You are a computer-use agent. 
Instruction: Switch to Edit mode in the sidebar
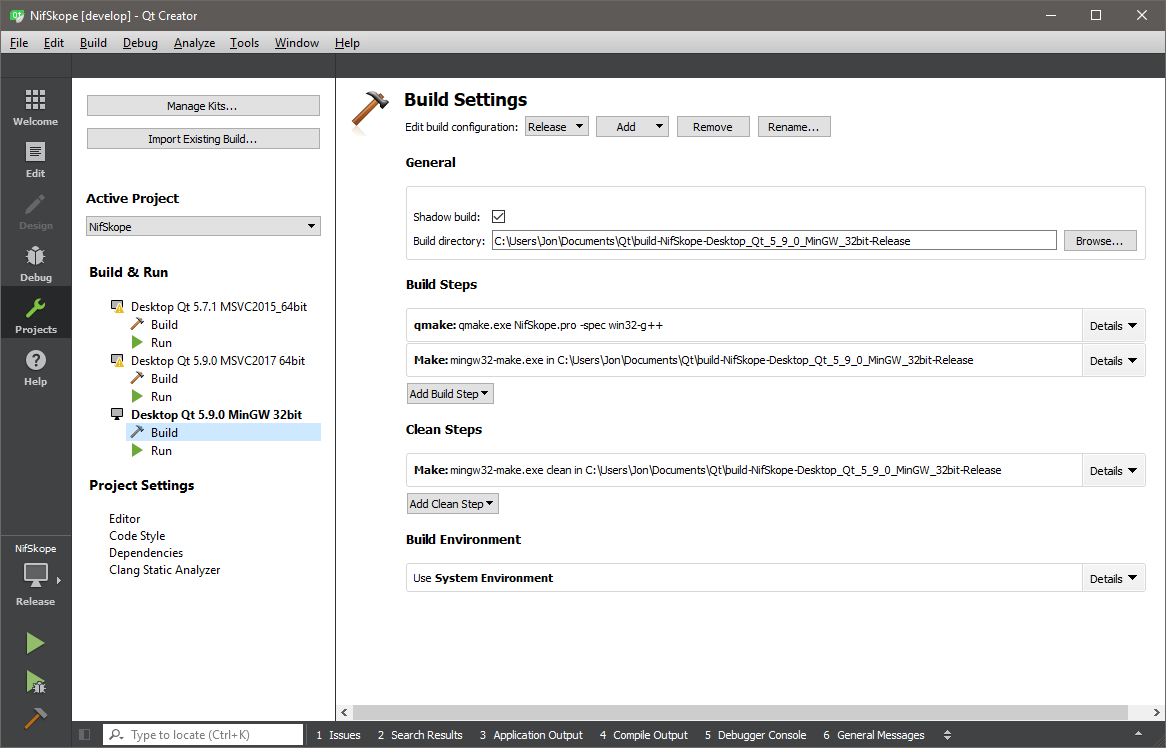pos(35,158)
